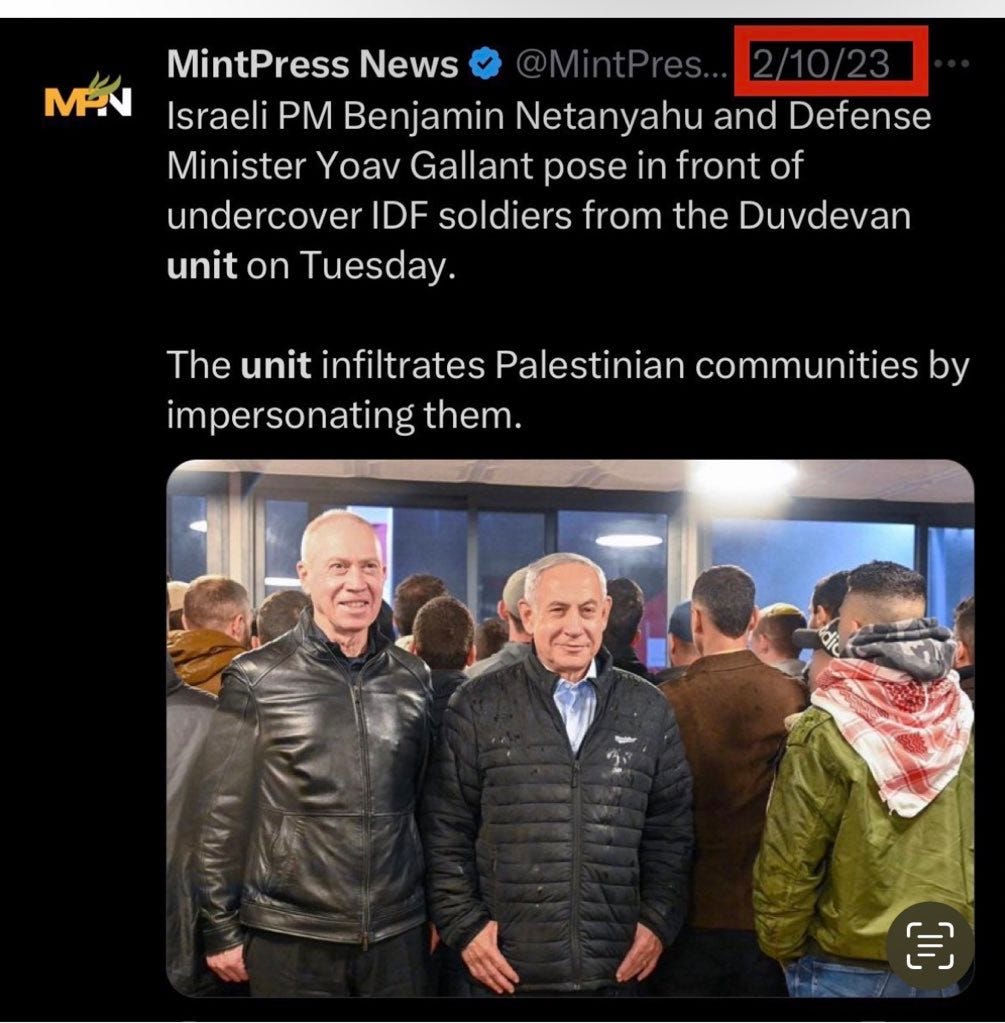The width and height of the screenshot is (1005, 1023).
Task: Click sentence 'The unit infiltrates Palestinian communities'
Action: (x=568, y=365)
